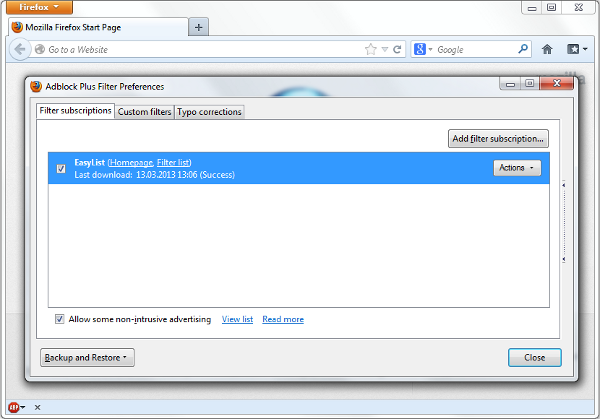
Task: Open the EasyList Homepage link
Action: (x=130, y=162)
